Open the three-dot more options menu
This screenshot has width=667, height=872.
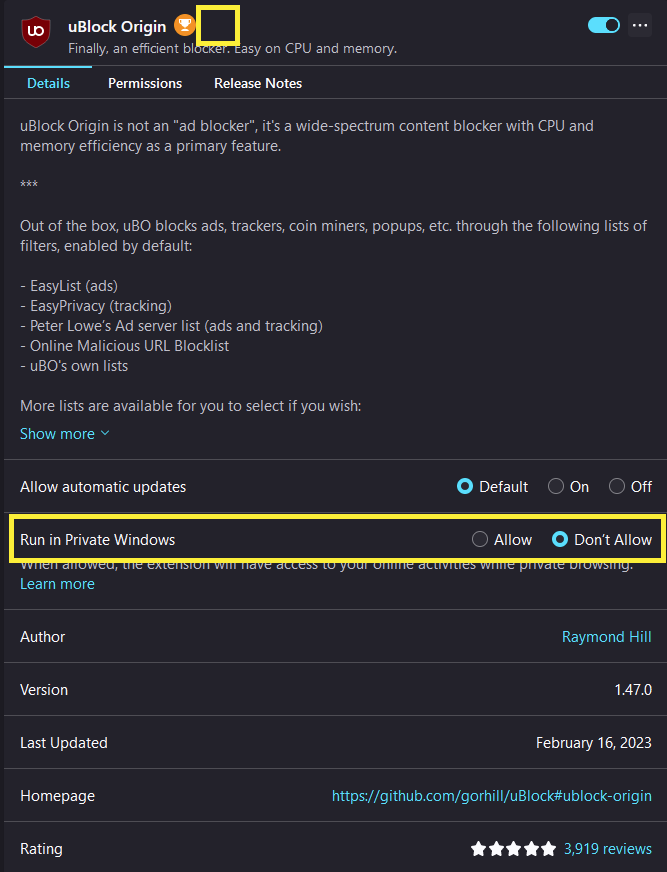(x=640, y=26)
